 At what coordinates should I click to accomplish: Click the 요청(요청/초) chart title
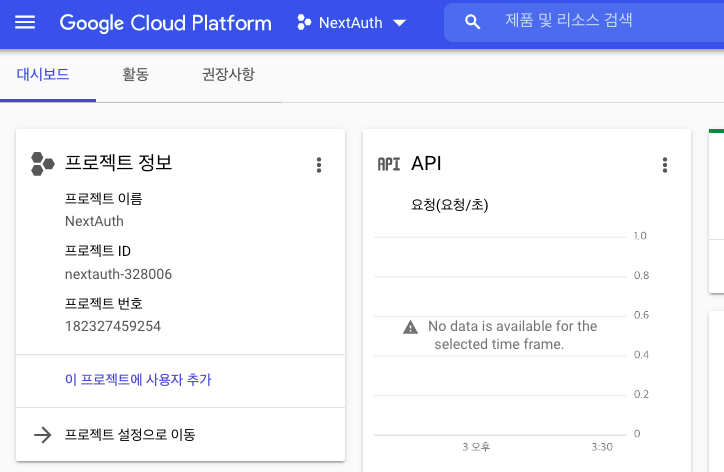coord(450,205)
